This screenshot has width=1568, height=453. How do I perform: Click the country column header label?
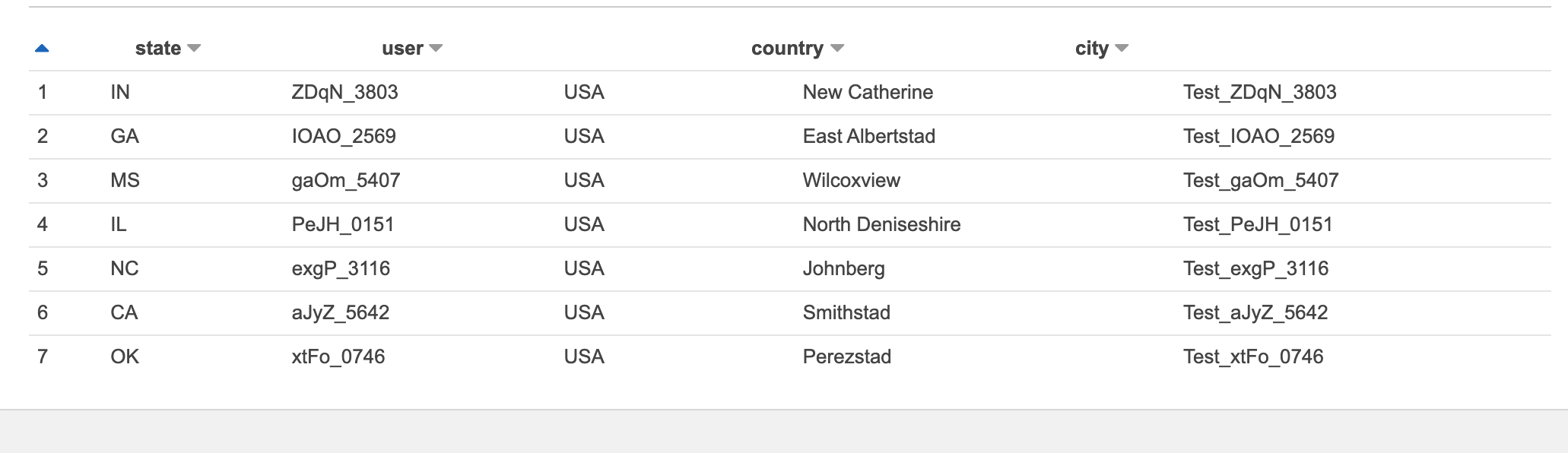[x=787, y=49]
